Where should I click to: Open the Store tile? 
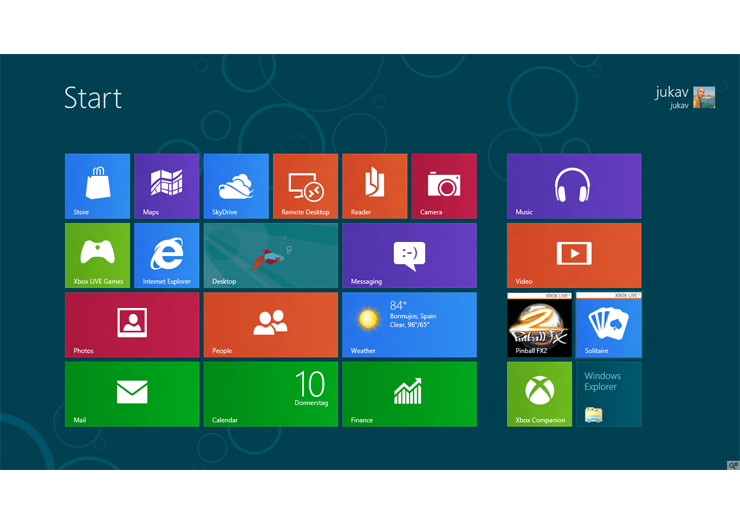point(97,186)
